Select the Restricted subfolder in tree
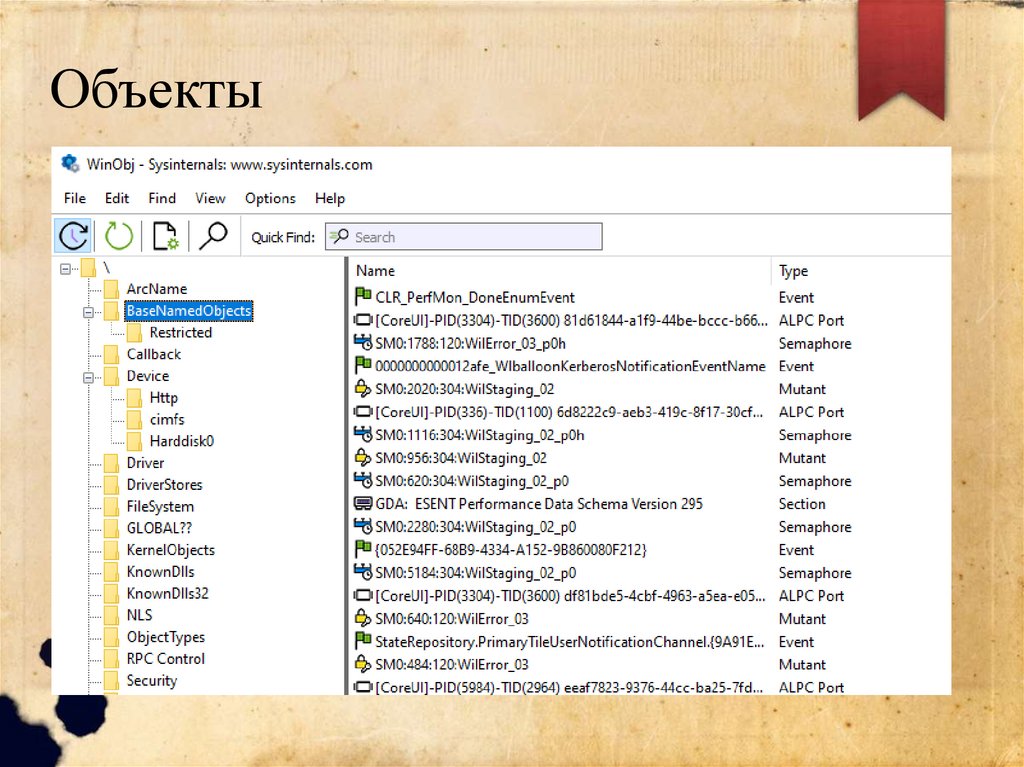Image resolution: width=1024 pixels, height=767 pixels. pyautogui.click(x=180, y=332)
